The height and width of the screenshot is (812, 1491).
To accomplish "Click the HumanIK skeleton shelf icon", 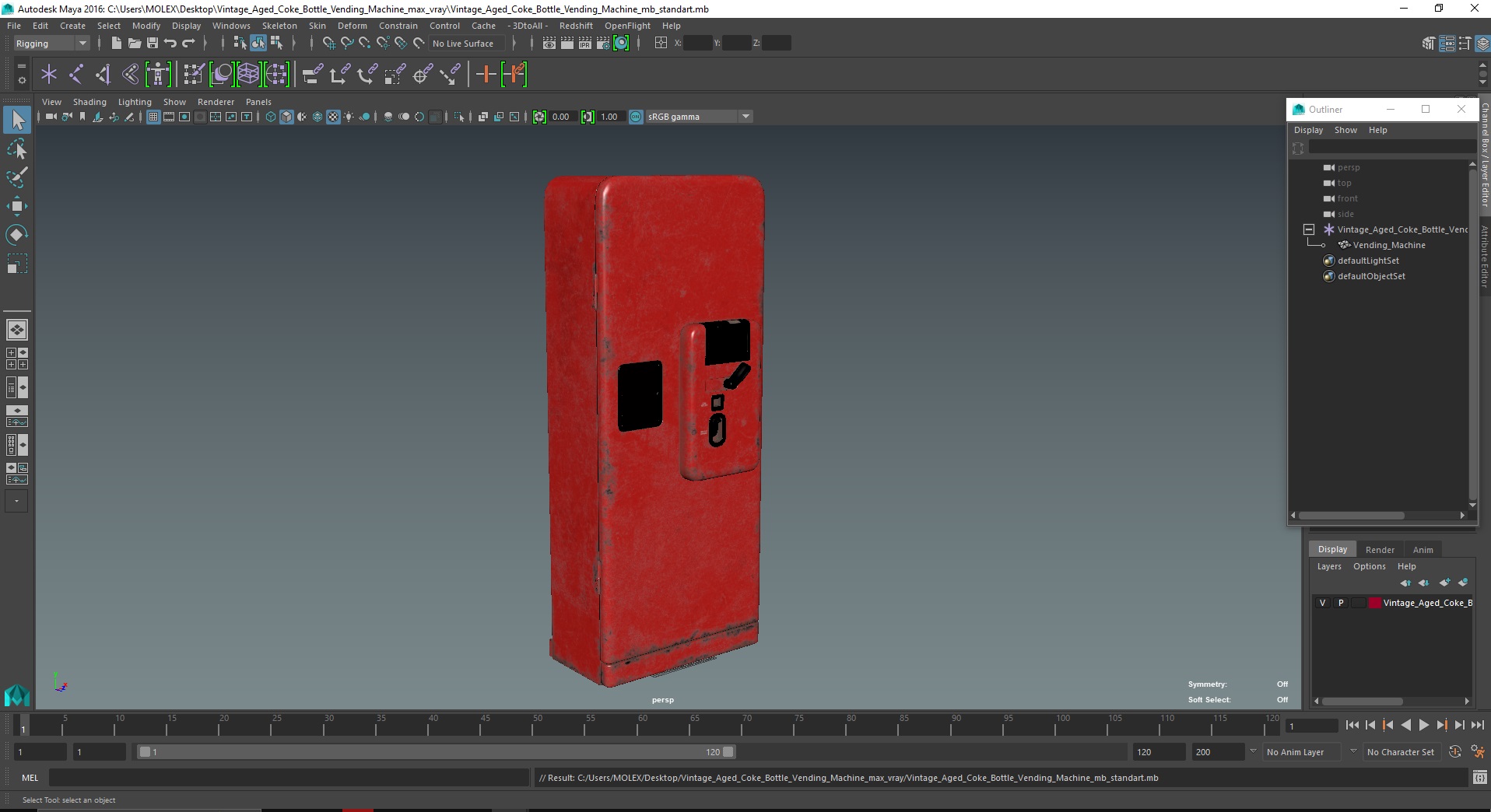I will pyautogui.click(x=158, y=75).
